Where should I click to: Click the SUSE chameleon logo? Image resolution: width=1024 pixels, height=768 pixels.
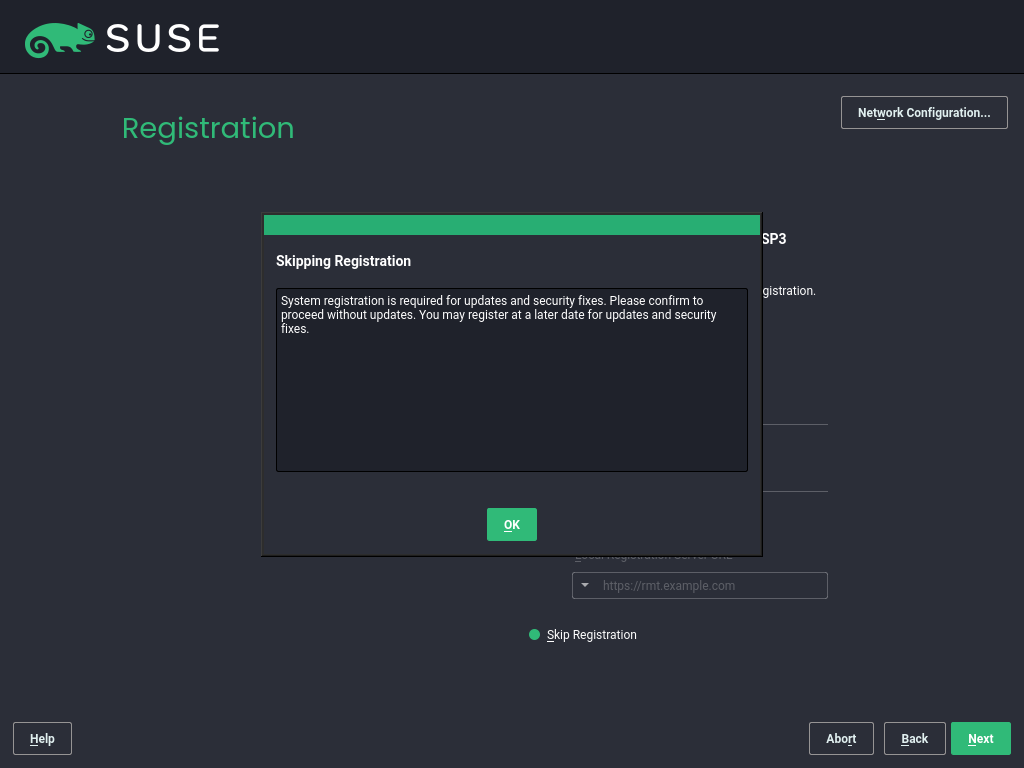(60, 38)
